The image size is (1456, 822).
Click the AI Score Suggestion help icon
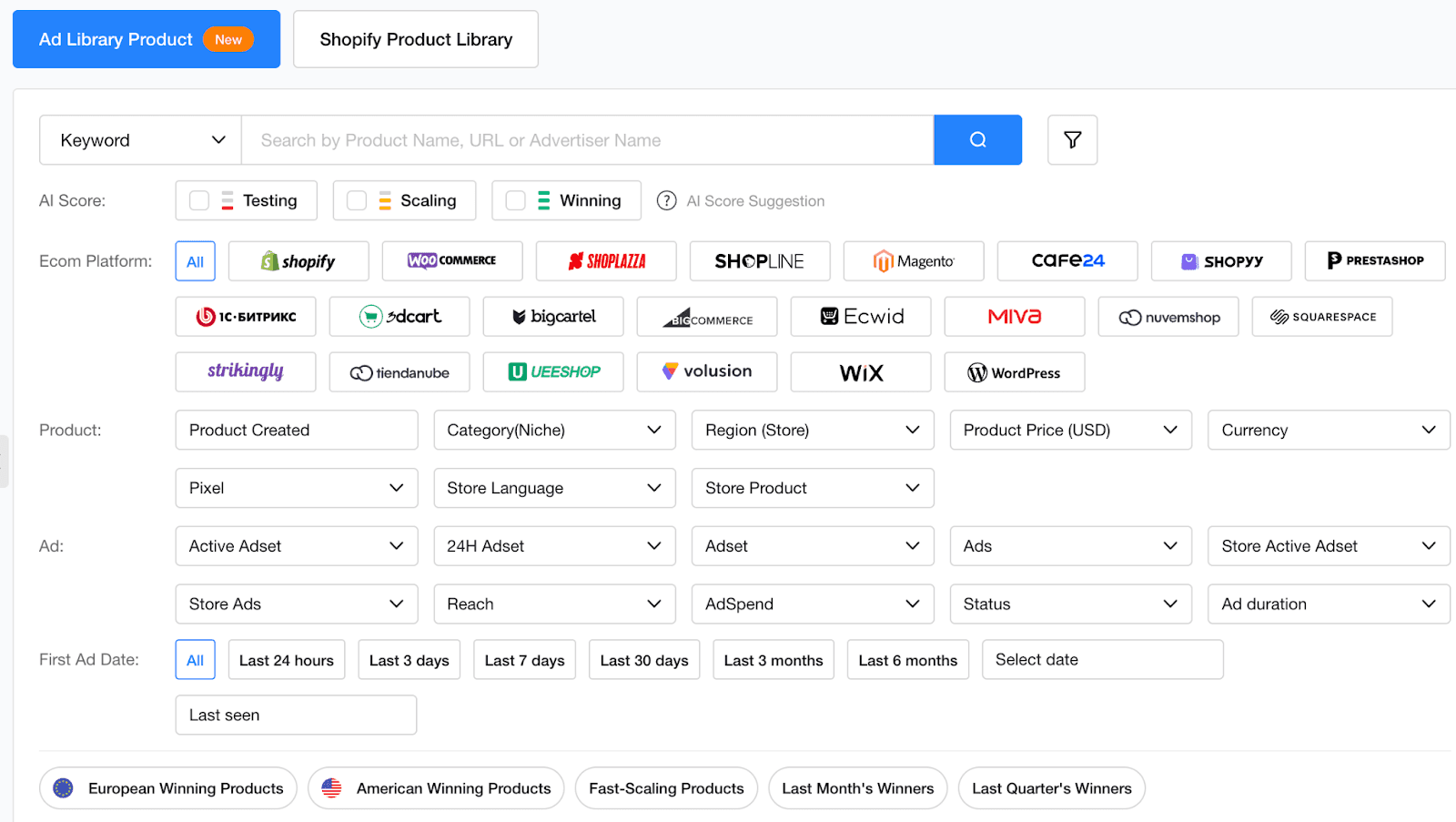[x=665, y=200]
